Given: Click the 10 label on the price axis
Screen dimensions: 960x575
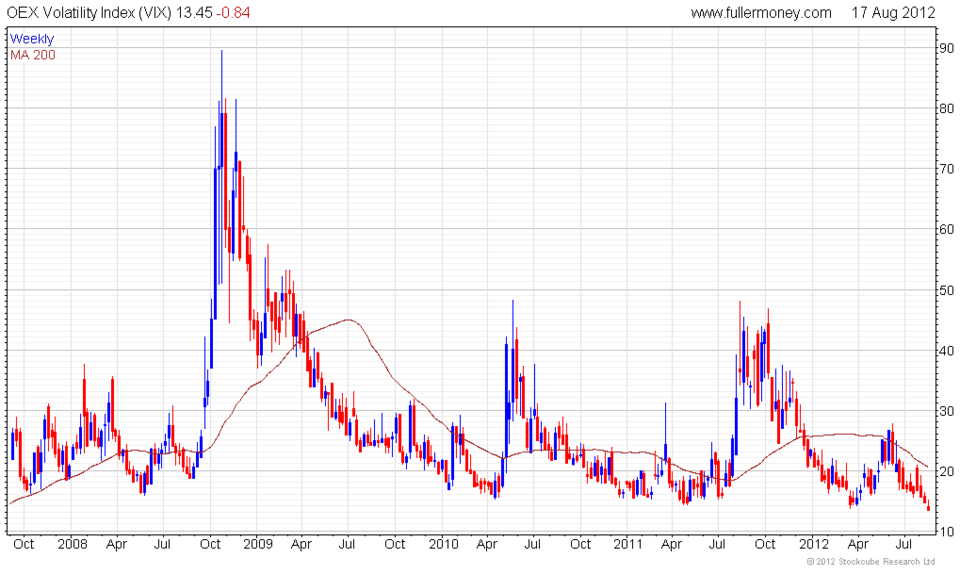Looking at the screenshot, I should [947, 532].
